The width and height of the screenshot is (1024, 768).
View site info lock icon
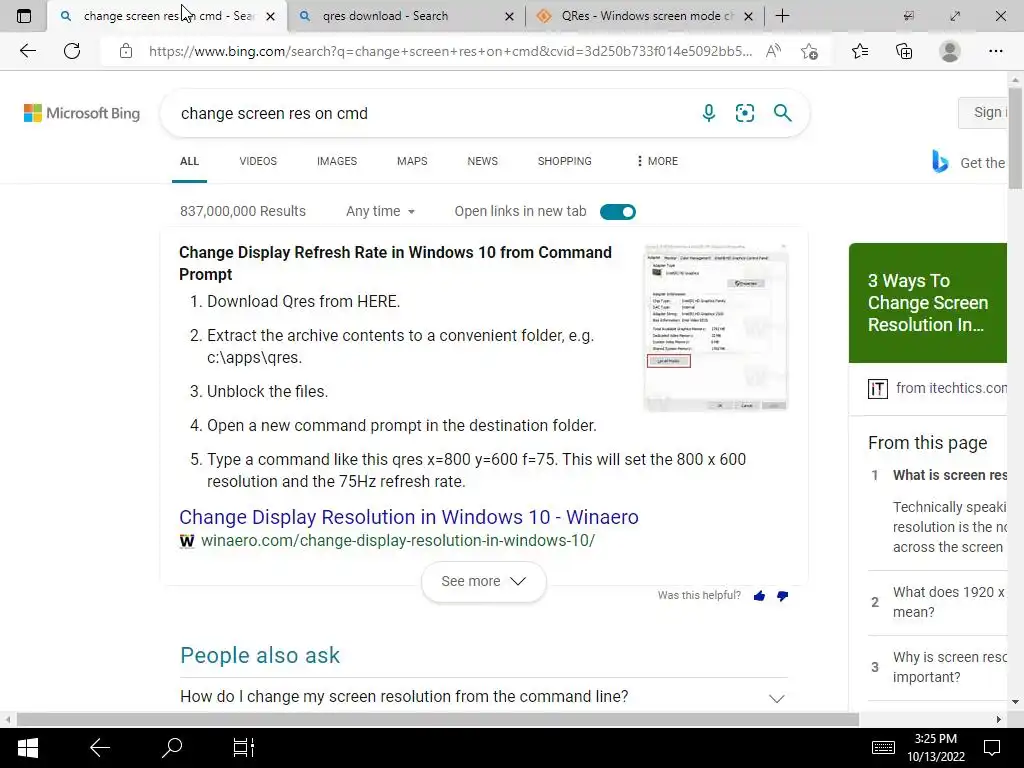126,51
